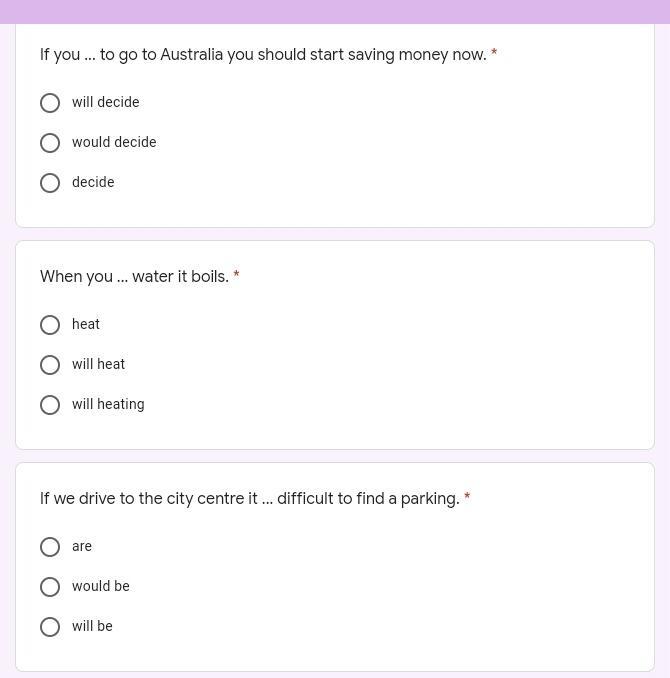670x678 pixels.
Task: Select 'heat' radio button for water question
Action: (50, 325)
